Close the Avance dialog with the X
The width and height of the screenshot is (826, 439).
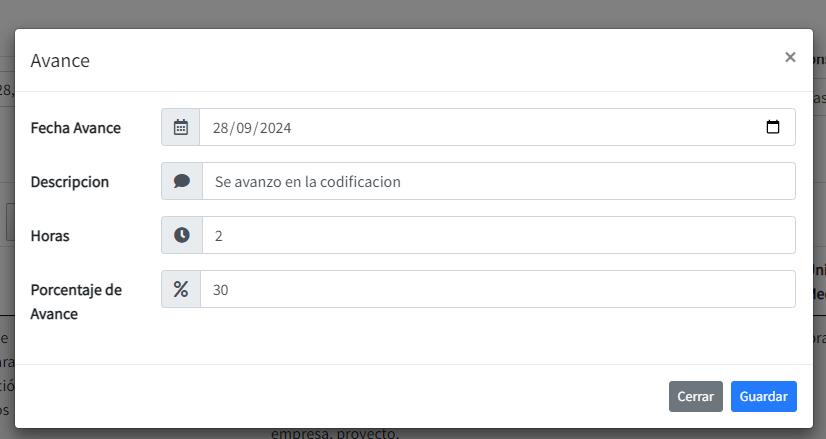(790, 58)
